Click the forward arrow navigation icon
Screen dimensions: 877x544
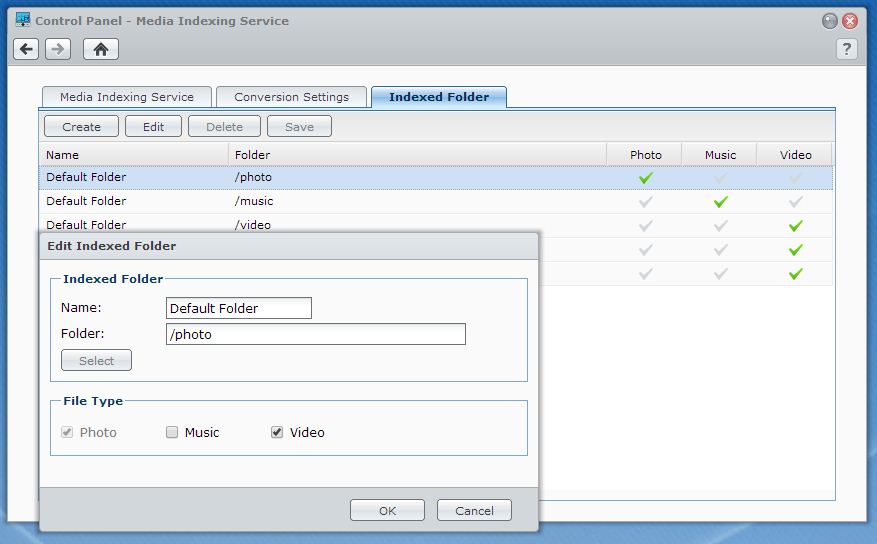click(58, 49)
